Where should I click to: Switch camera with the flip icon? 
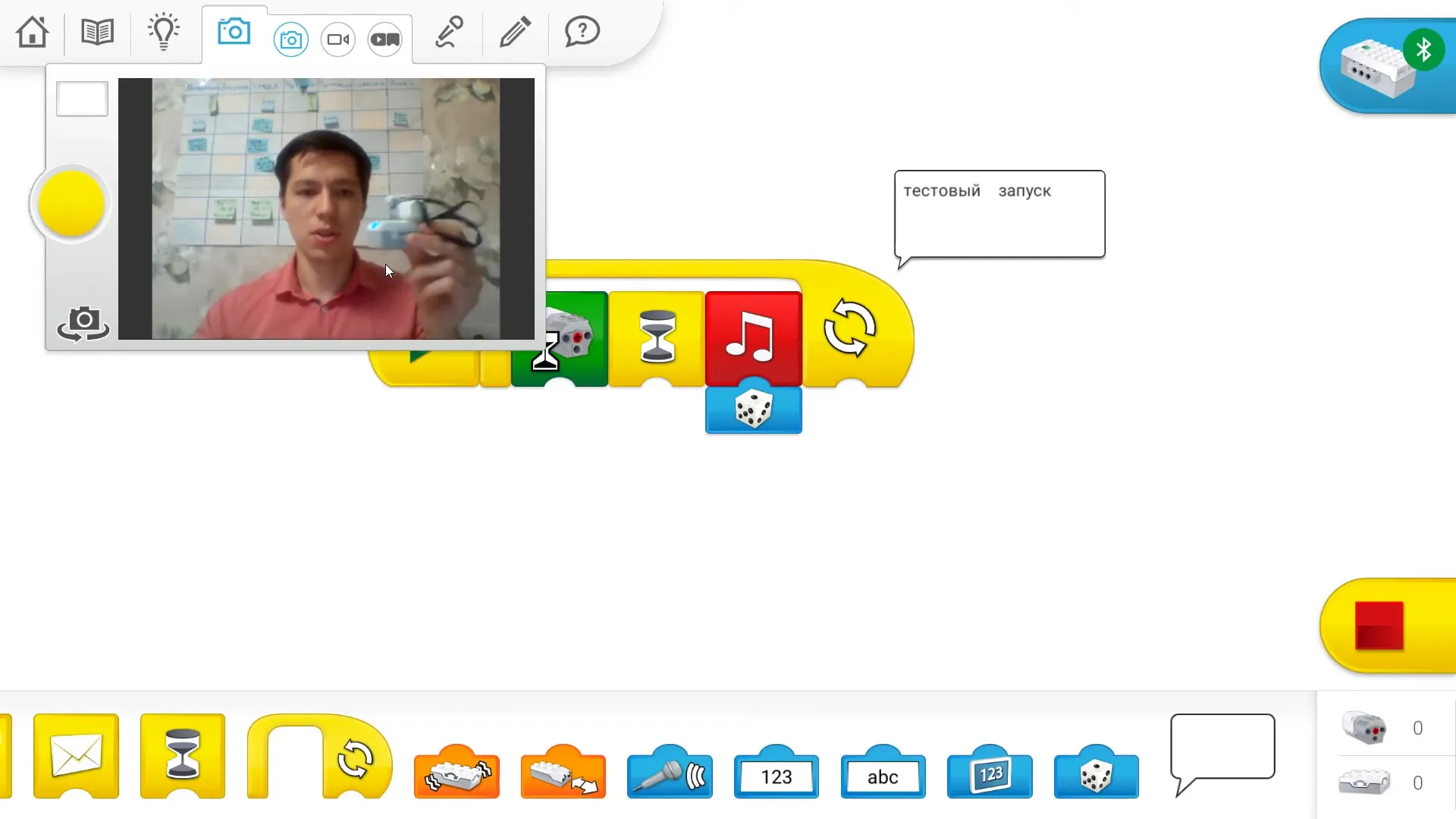tap(83, 324)
